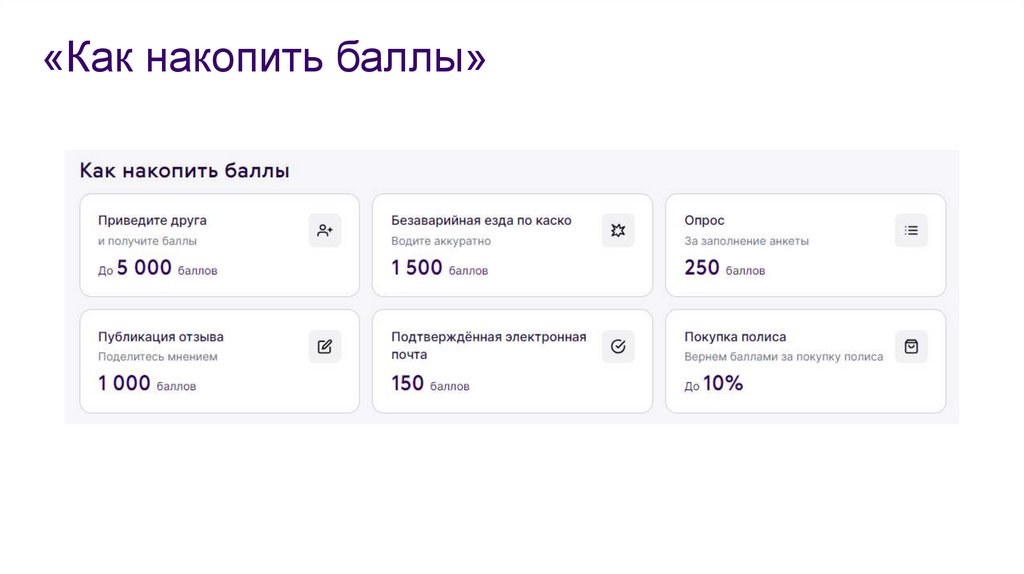
Task: Open the «Безаварийная езда по каско» title
Action: (x=481, y=220)
